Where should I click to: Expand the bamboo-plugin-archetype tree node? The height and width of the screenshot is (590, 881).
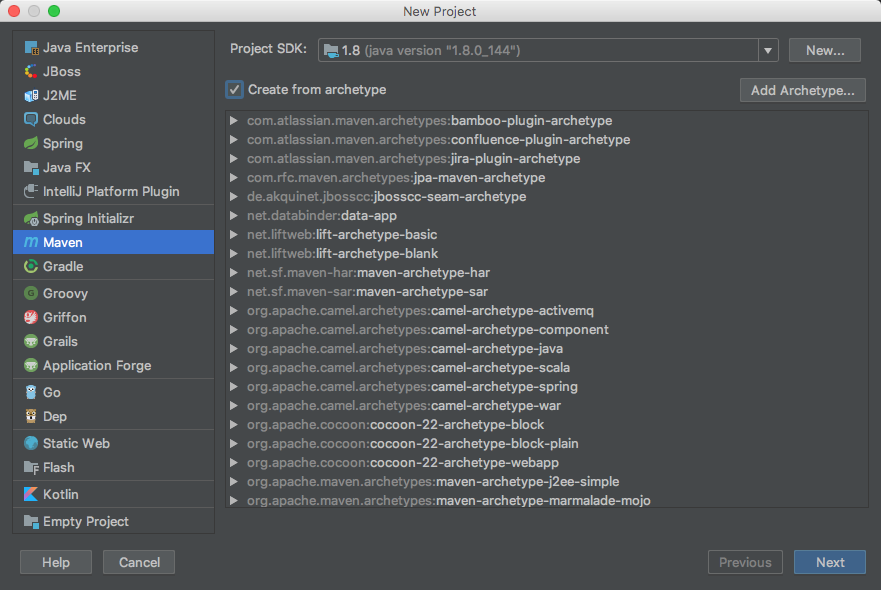pos(234,121)
